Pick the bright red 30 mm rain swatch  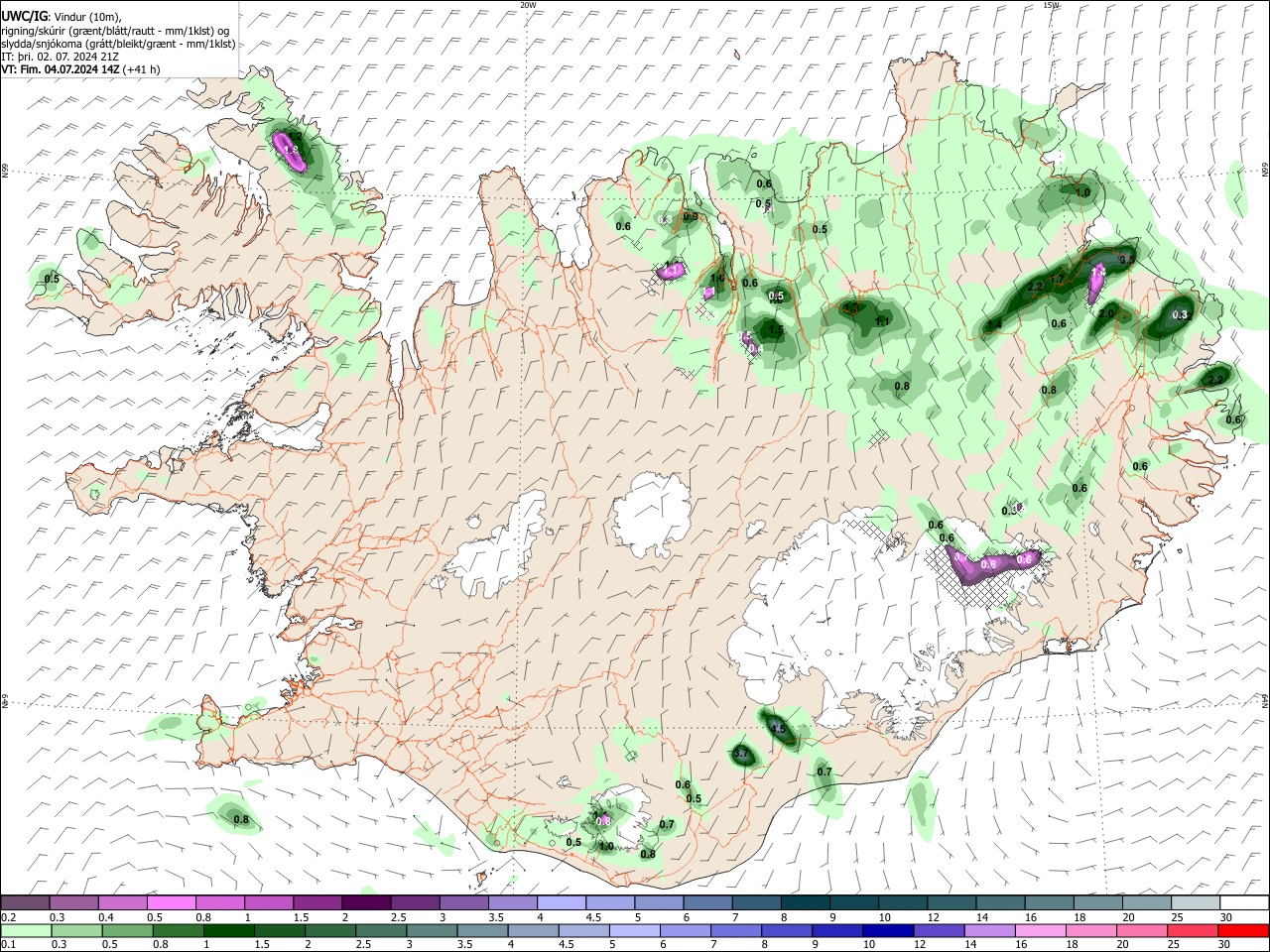[x=1243, y=931]
